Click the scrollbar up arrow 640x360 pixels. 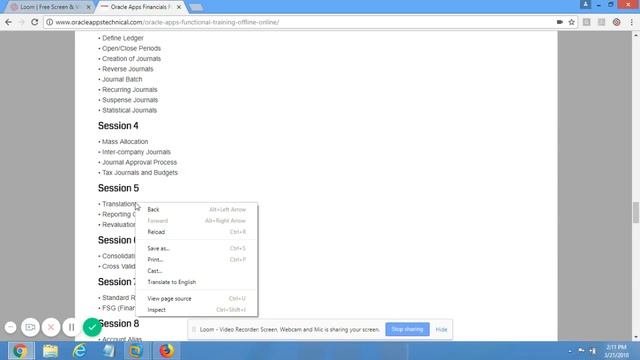[x=636, y=36]
